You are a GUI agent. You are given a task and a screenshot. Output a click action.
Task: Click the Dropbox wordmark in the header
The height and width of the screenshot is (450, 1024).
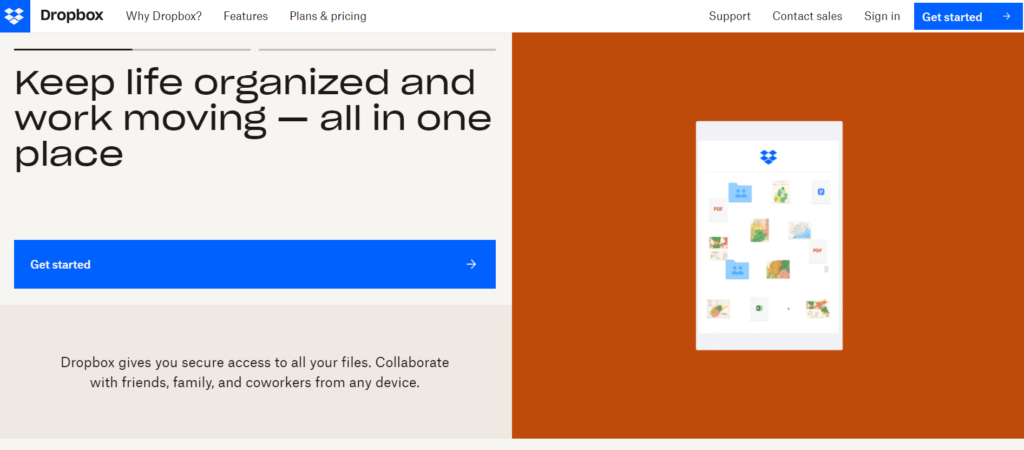pyautogui.click(x=72, y=16)
